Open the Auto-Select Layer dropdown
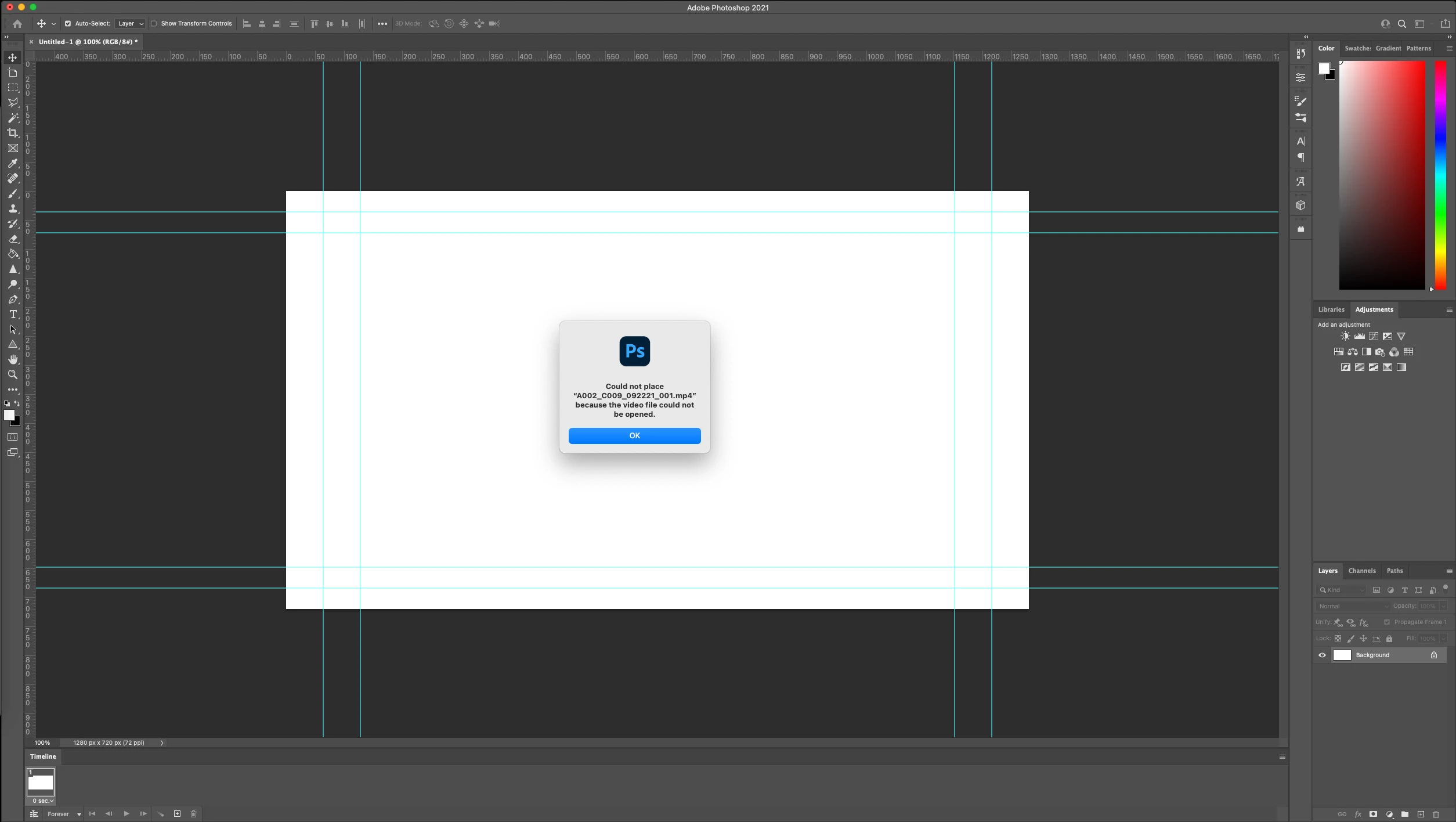1456x822 pixels. [130, 24]
